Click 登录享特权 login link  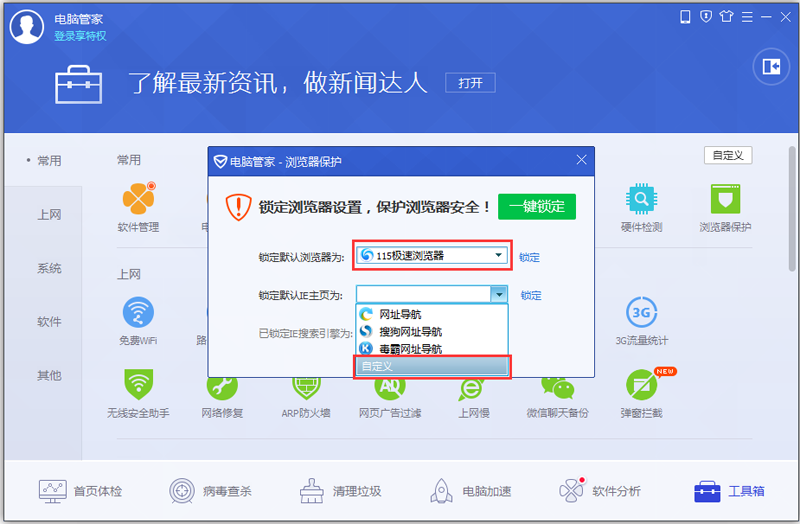[80, 36]
